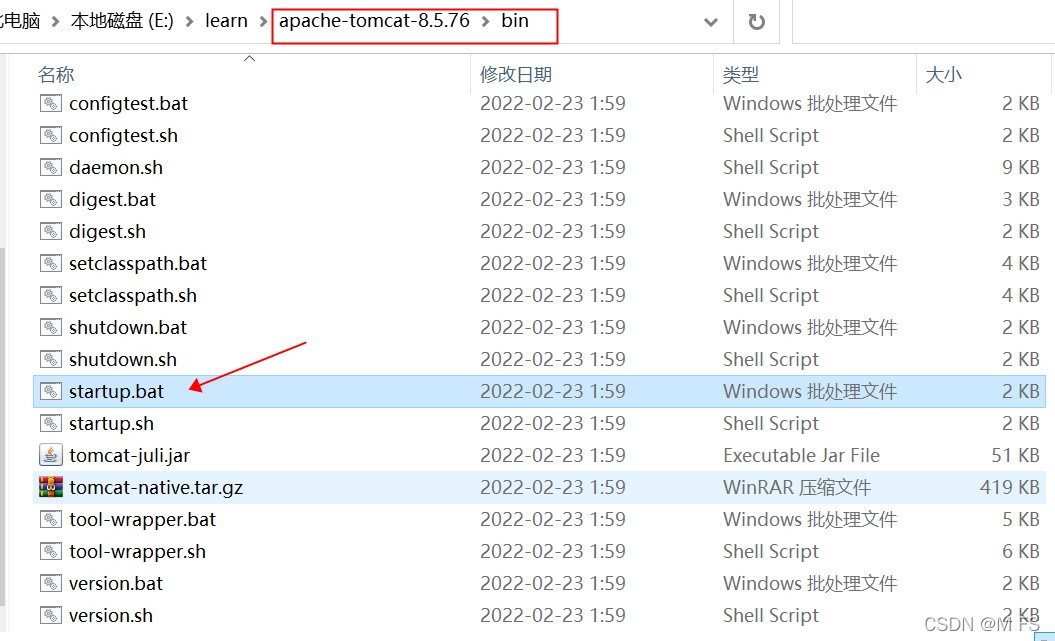
Task: Click the date cell of version.sh
Action: click(552, 615)
